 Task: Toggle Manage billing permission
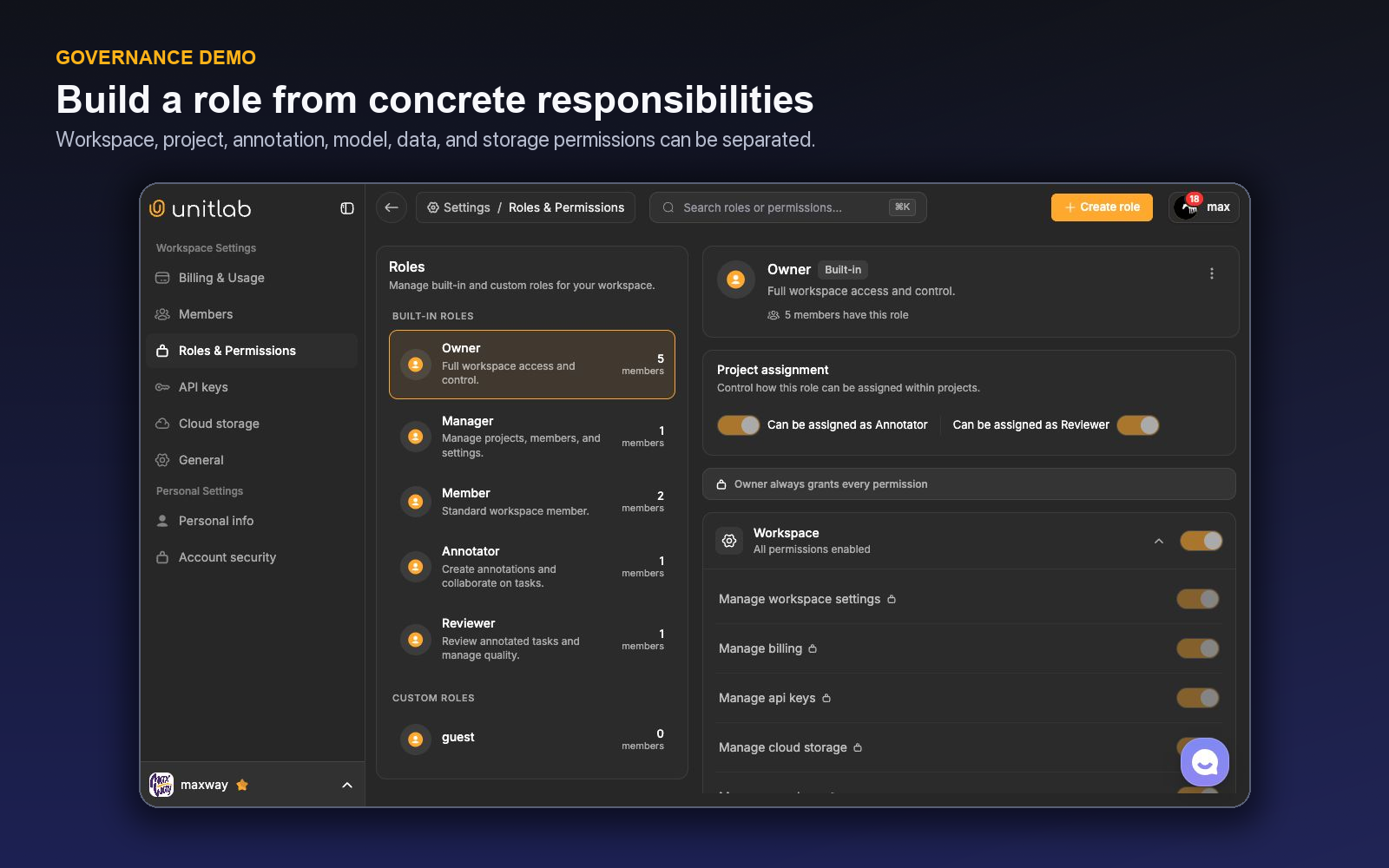1198,648
